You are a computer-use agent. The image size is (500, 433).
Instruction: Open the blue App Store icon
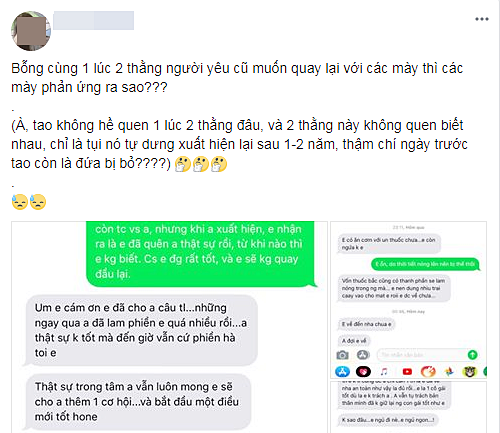pos(342,371)
